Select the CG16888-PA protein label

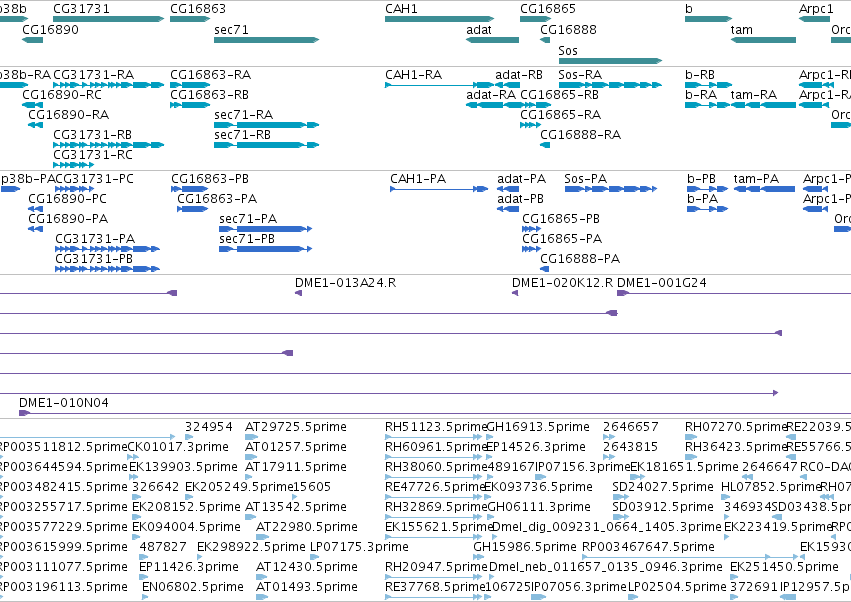[580, 258]
